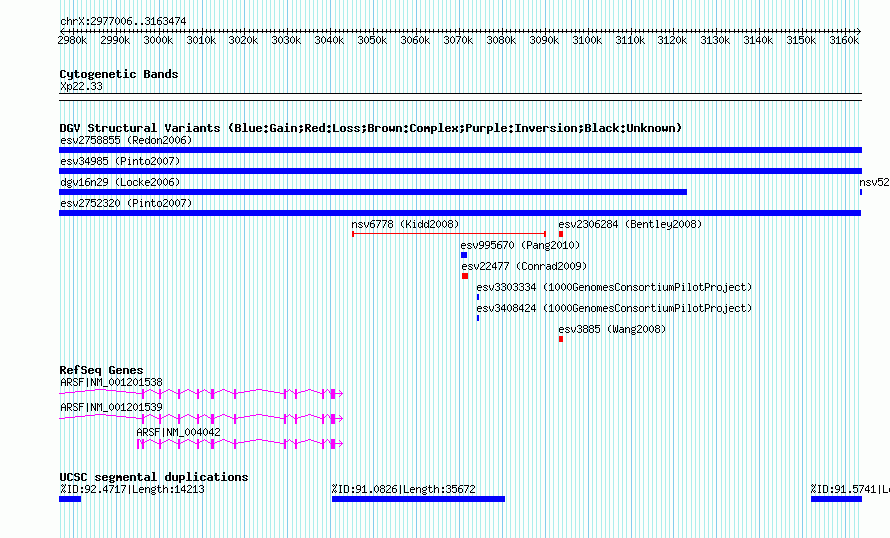Click the chrX:2977006..3163474 coordinate label
890x538 pixels.
[x=123, y=21]
